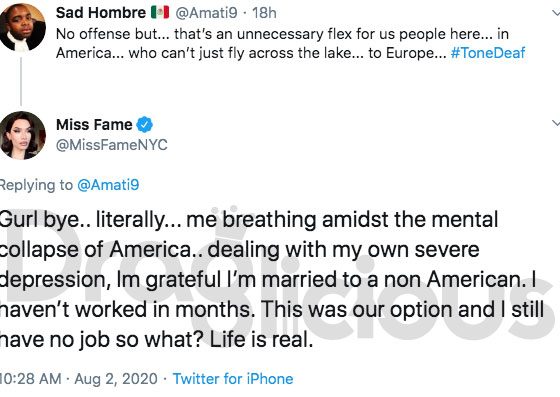Click the @Amati9 handle beside Sad Hombre
The image size is (560, 397).
(x=206, y=13)
